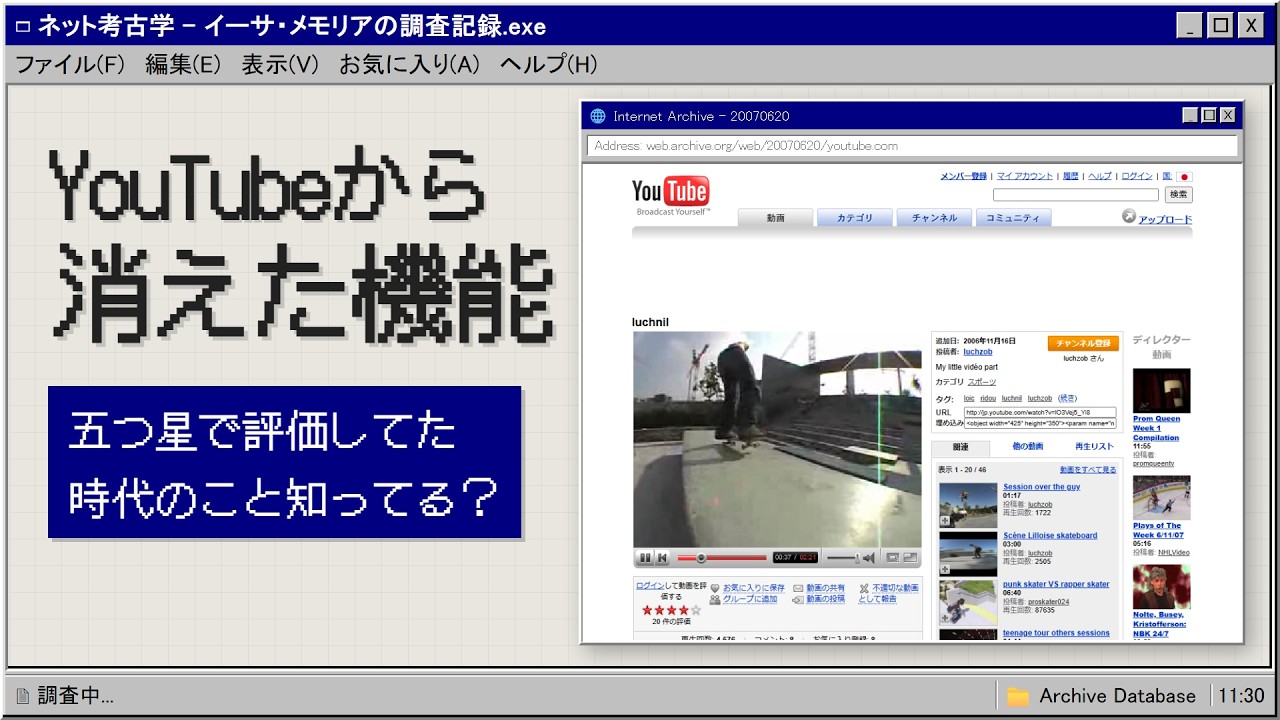The image size is (1280, 720).
Task: Click the Japan flag country icon
Action: point(1184,176)
